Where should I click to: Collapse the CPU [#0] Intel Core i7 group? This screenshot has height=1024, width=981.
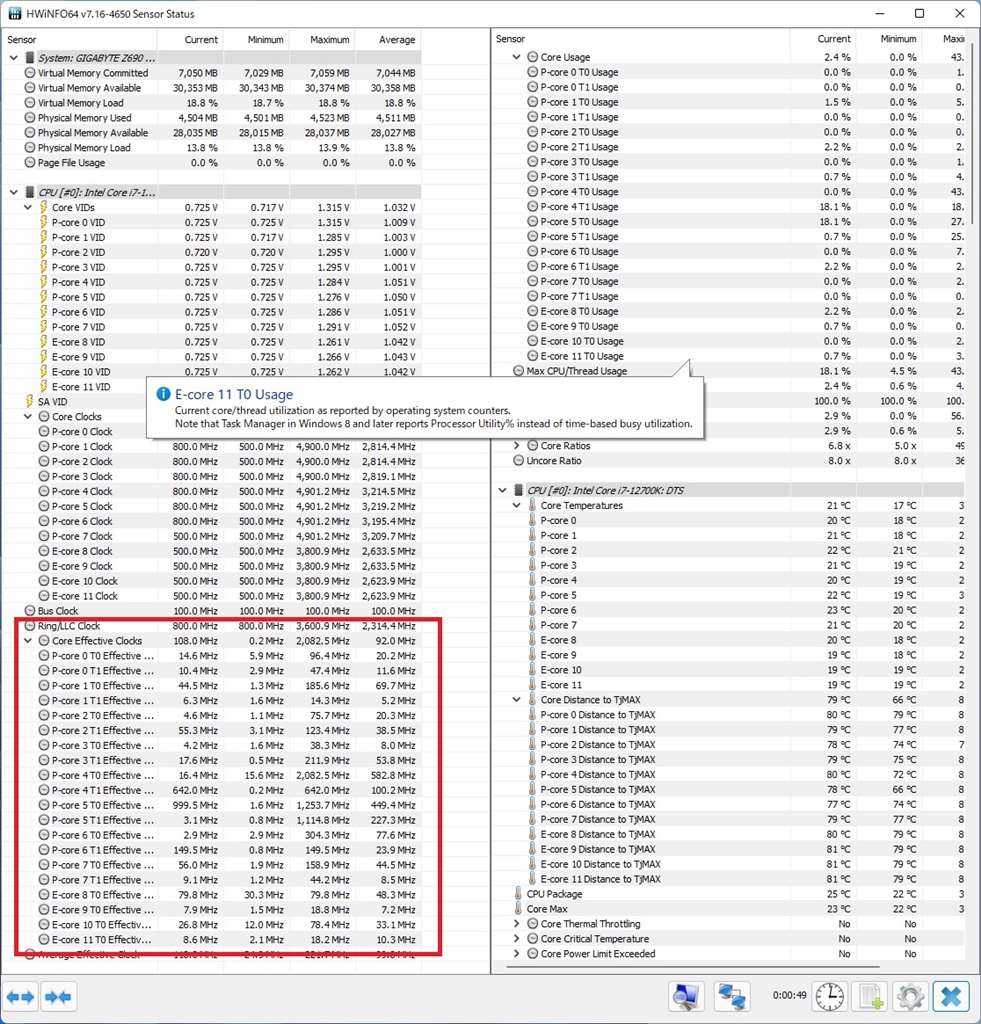click(14, 193)
